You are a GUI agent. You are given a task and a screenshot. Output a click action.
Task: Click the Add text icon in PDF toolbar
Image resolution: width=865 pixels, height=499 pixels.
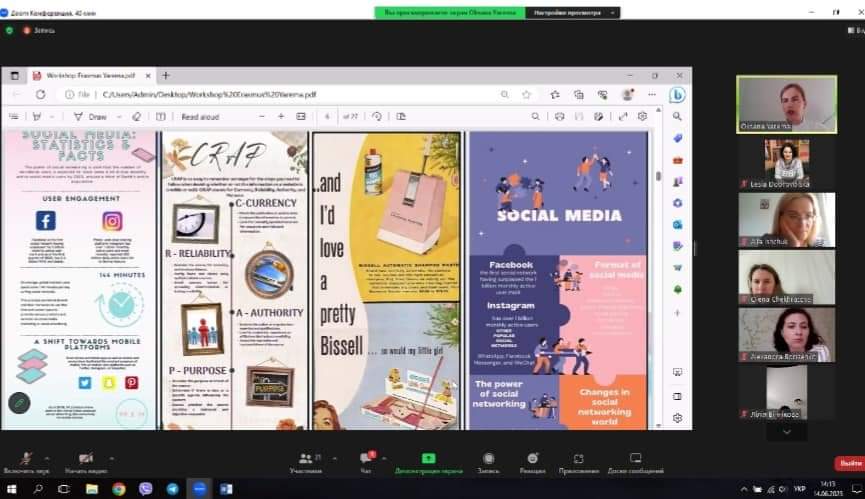point(161,116)
